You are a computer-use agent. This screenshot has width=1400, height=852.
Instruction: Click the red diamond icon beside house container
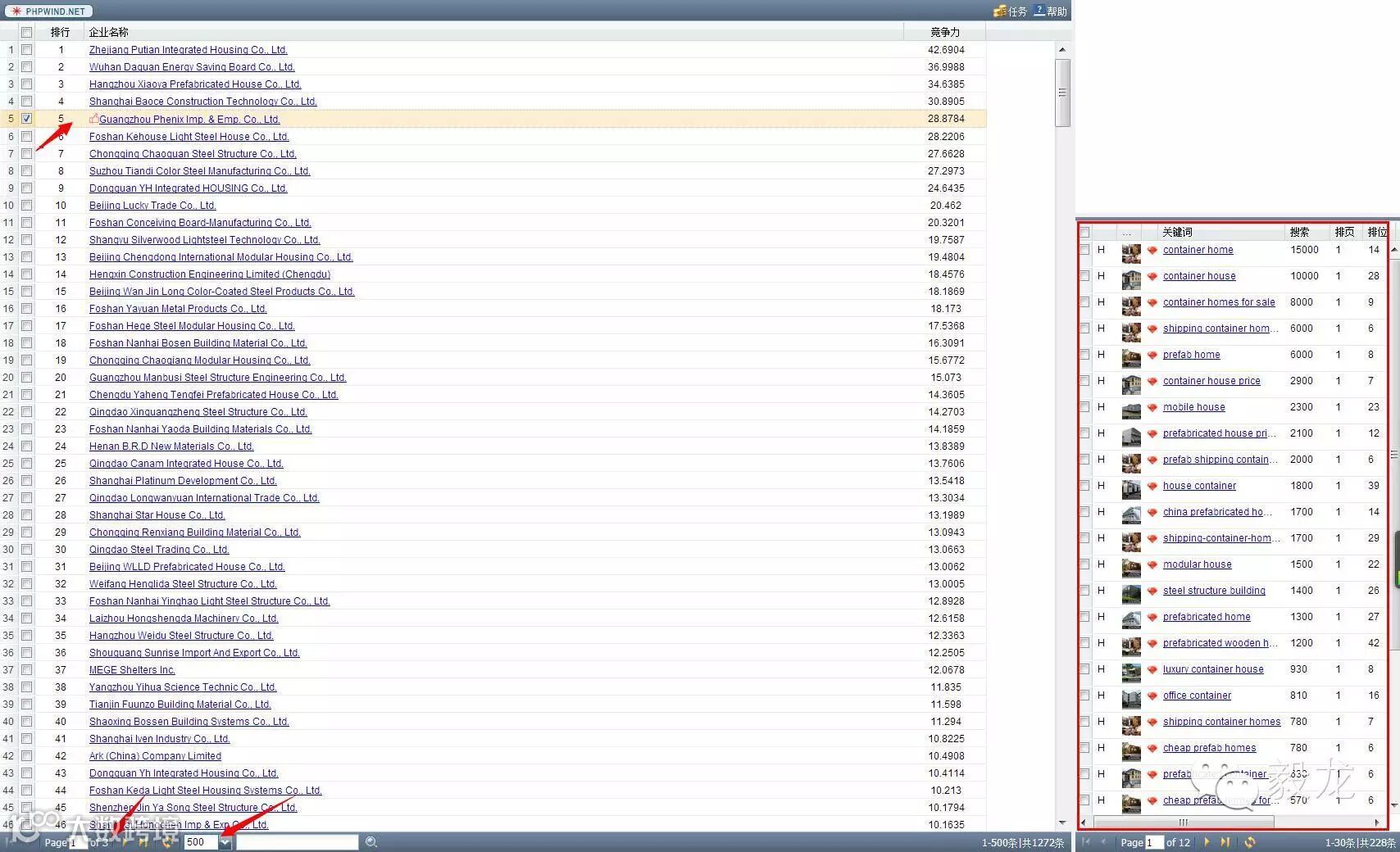pos(1152,487)
